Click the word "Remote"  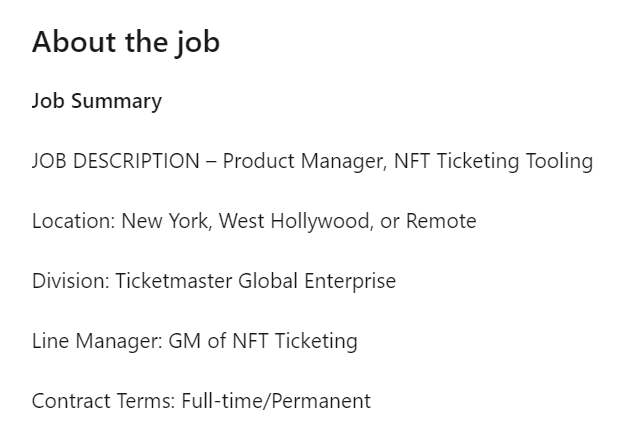click(x=441, y=221)
